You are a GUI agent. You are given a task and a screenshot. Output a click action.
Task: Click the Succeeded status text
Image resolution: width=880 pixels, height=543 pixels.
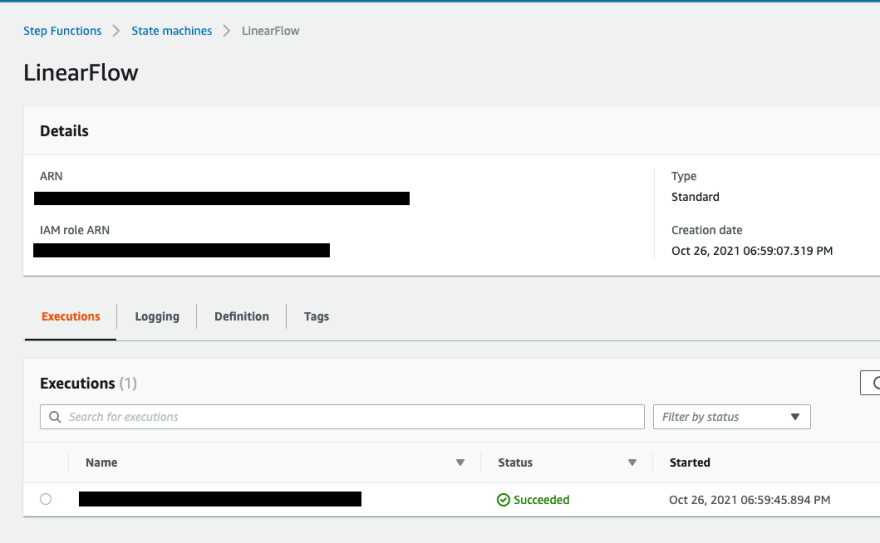click(541, 500)
